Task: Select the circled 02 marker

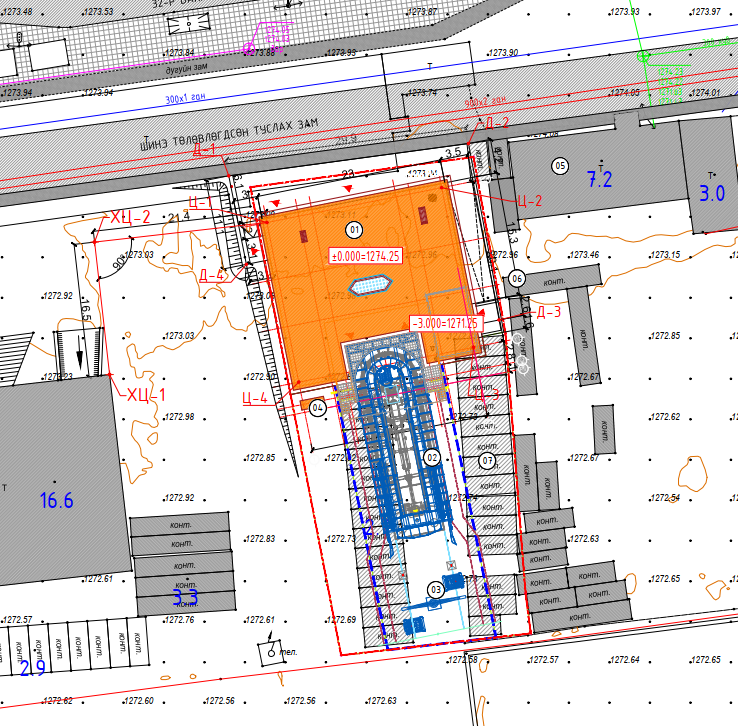Action: point(432,457)
